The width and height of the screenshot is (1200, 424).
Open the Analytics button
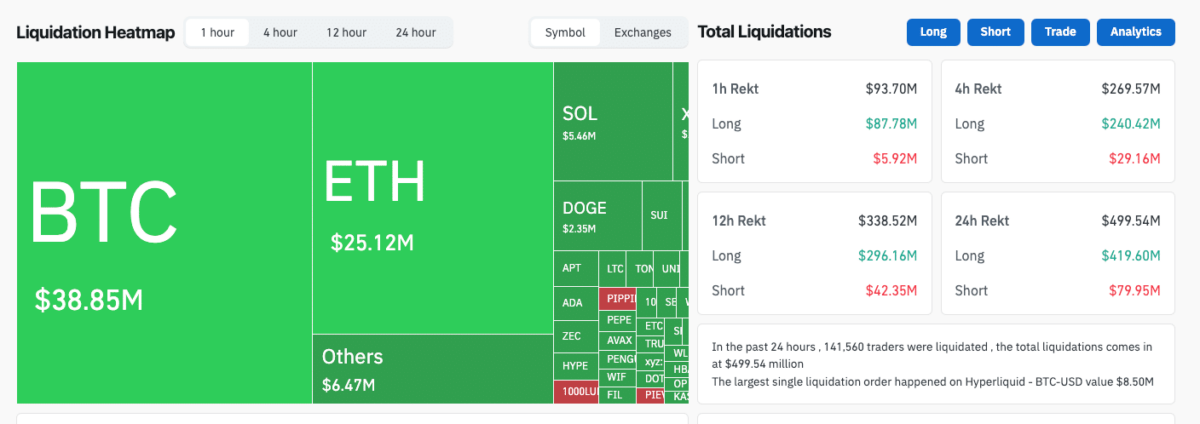coord(1135,32)
